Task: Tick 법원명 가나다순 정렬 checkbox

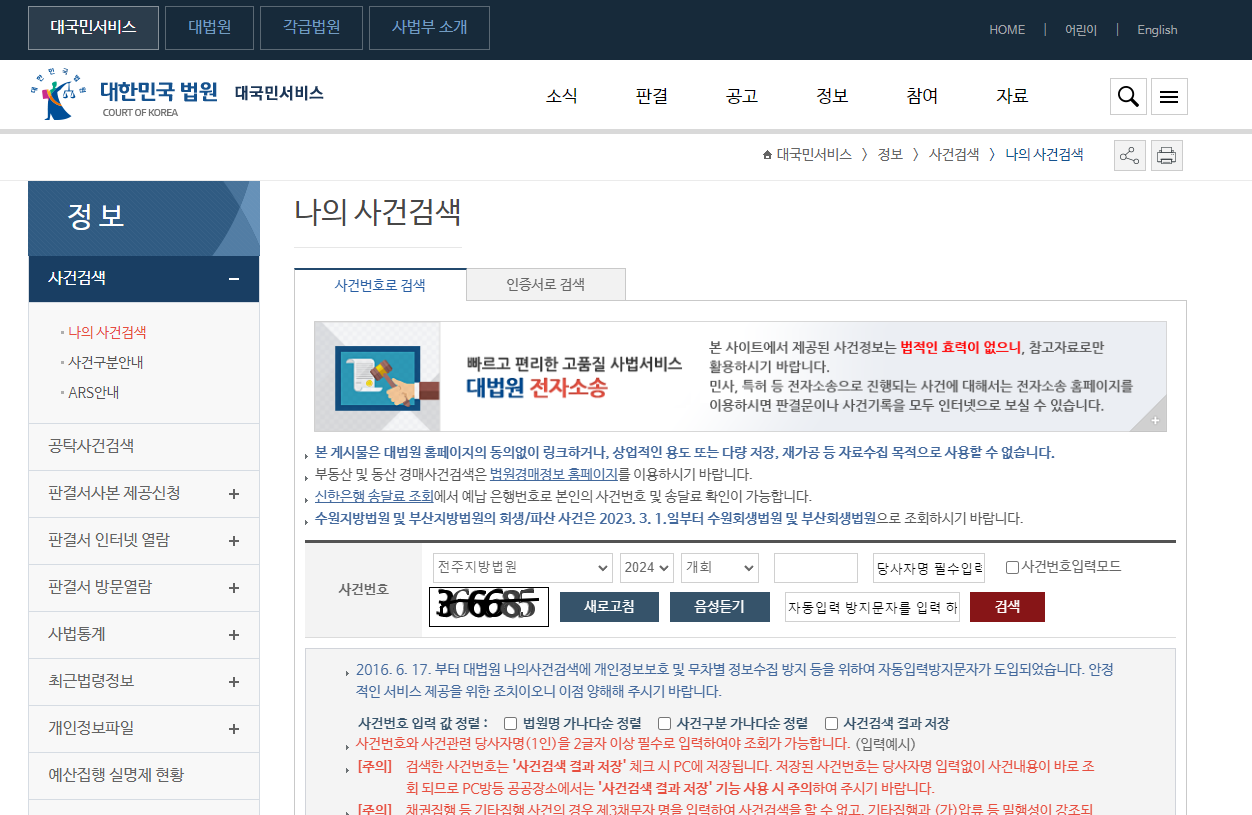Action: click(x=510, y=723)
